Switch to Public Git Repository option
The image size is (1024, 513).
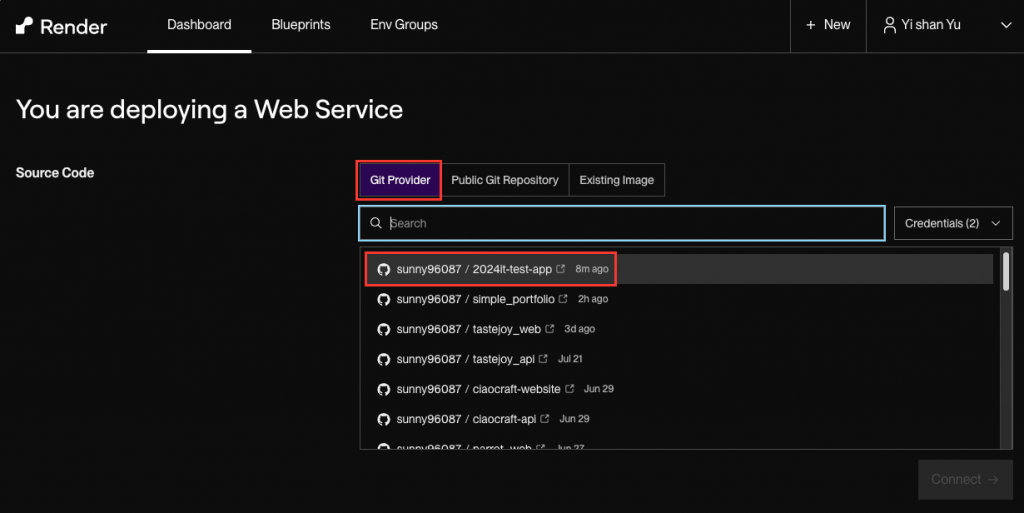(504, 180)
